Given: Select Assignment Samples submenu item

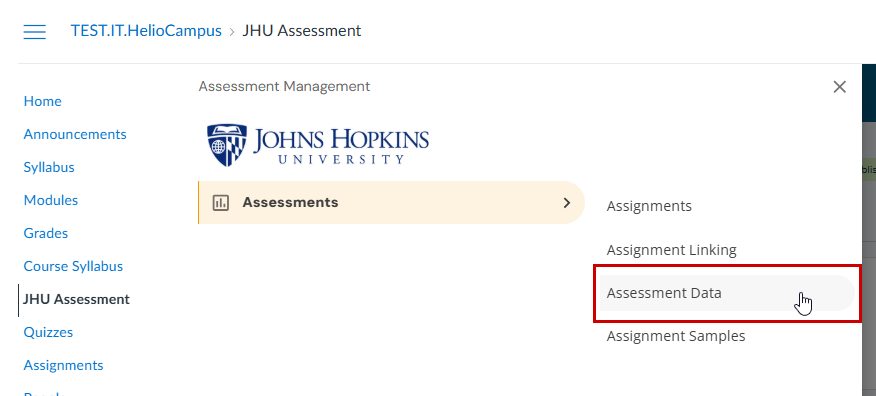Looking at the screenshot, I should tap(676, 336).
